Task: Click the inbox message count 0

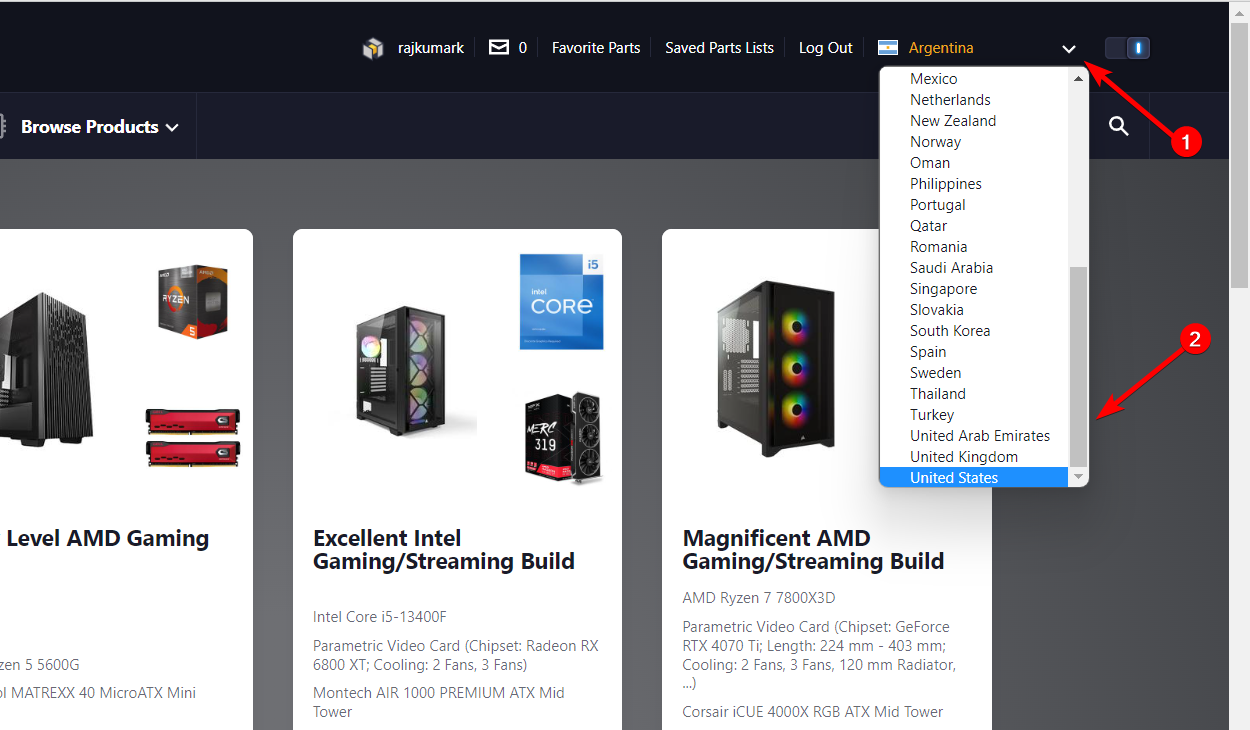Action: pyautogui.click(x=523, y=47)
